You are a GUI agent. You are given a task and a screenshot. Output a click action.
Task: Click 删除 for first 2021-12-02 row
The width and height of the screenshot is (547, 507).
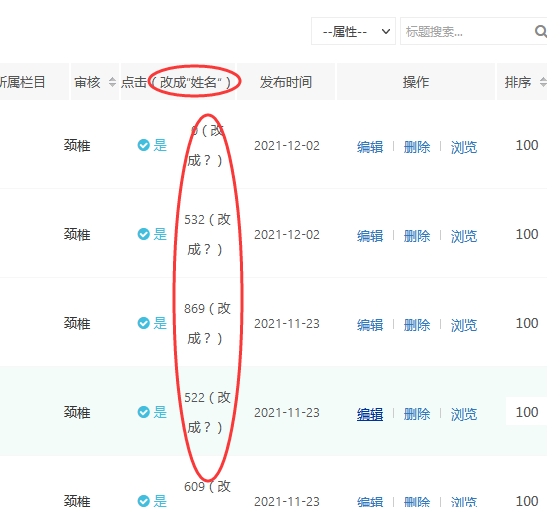click(417, 147)
